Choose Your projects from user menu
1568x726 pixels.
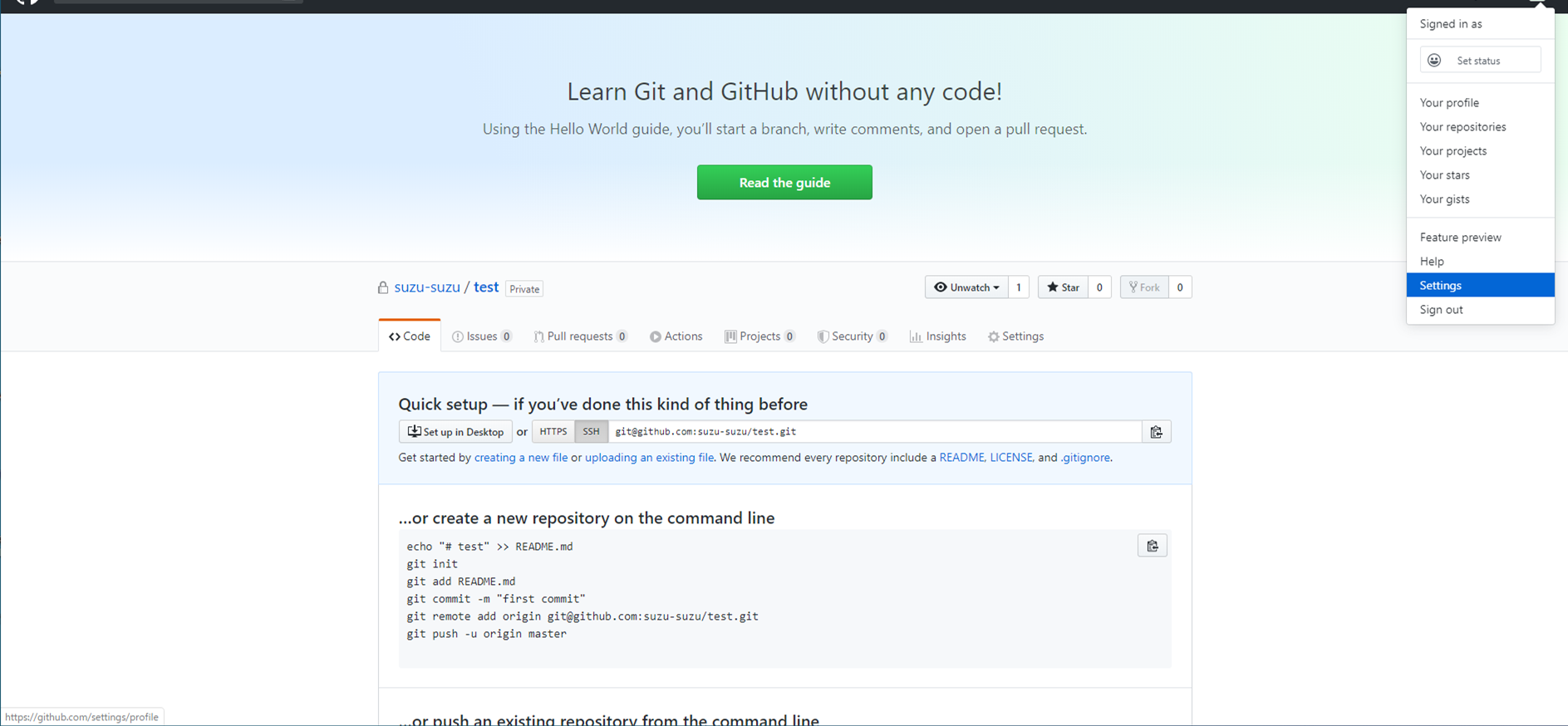coord(1480,151)
